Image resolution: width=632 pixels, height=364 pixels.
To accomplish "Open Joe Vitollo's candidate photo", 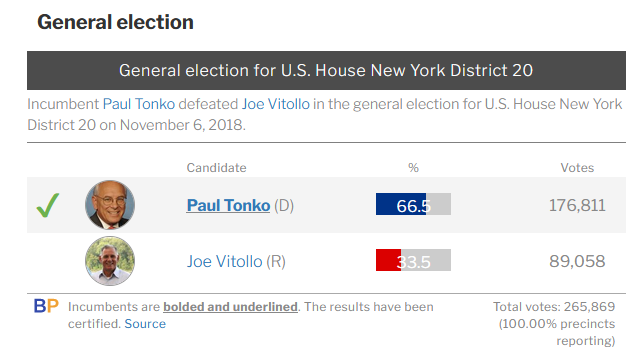I will [x=110, y=261].
